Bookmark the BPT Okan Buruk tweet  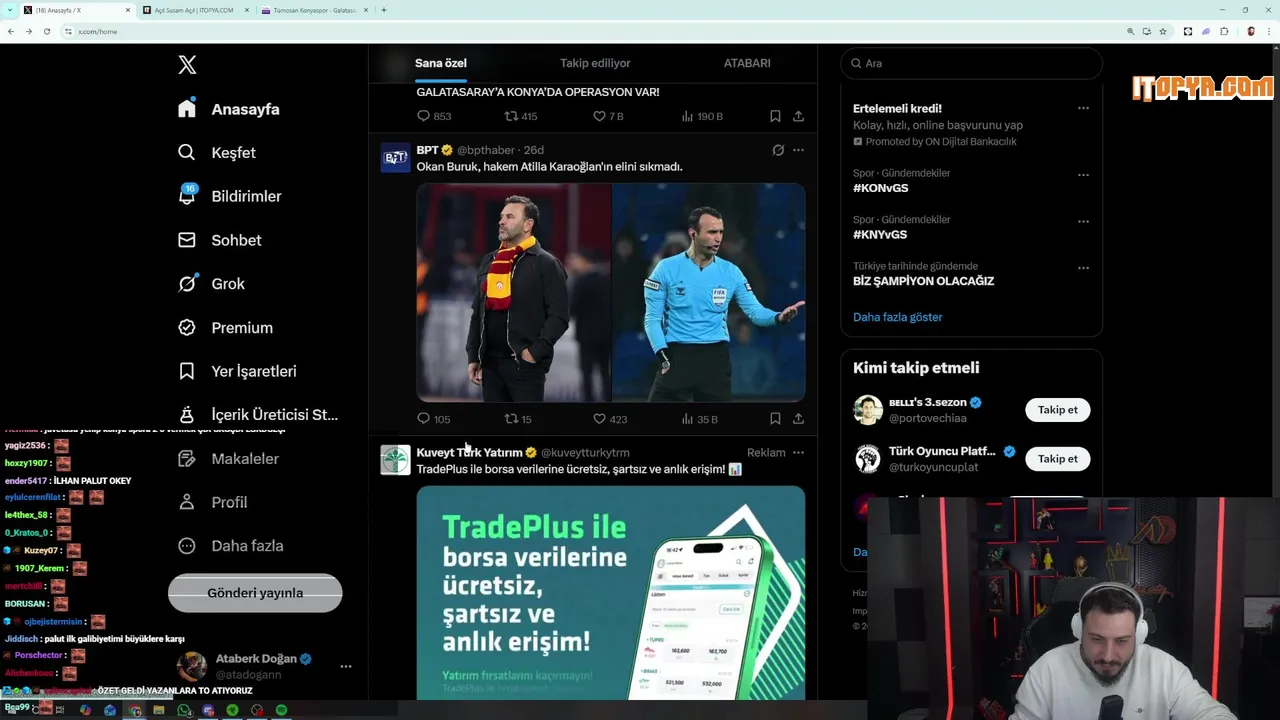(x=775, y=419)
